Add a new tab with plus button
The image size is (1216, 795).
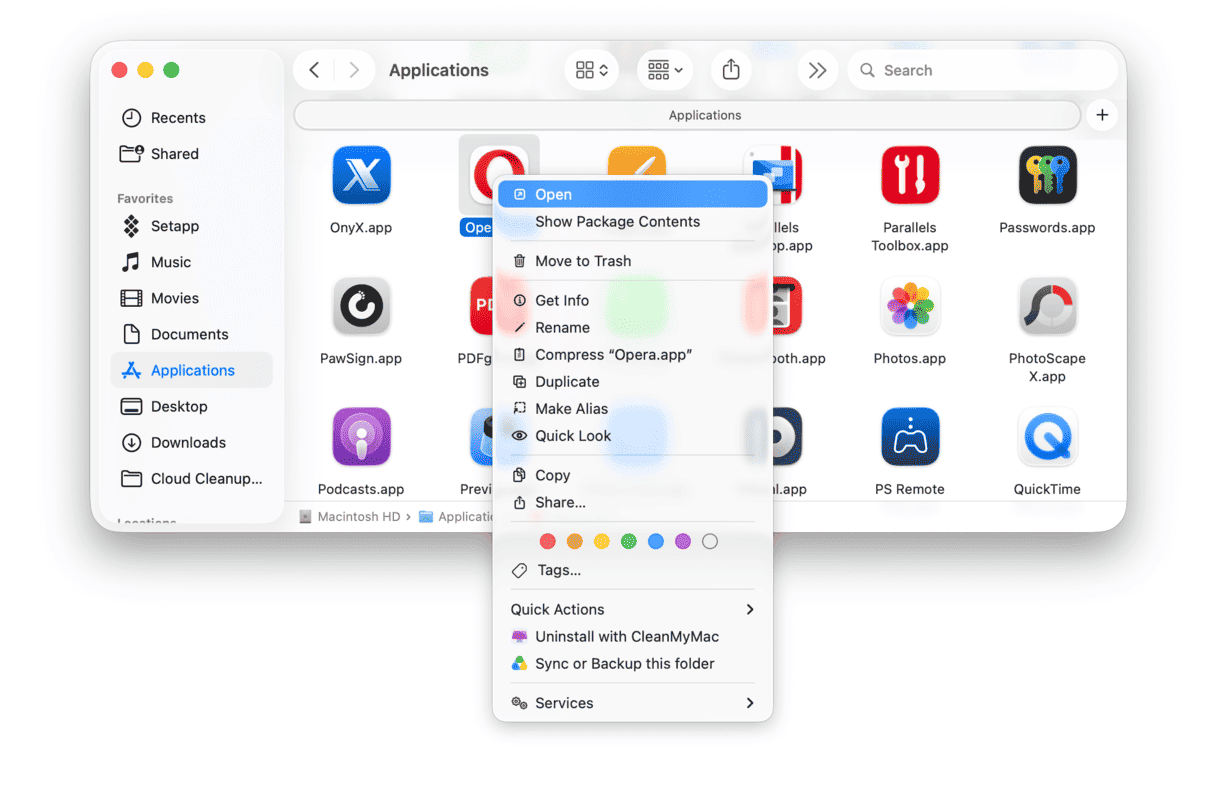[1102, 115]
